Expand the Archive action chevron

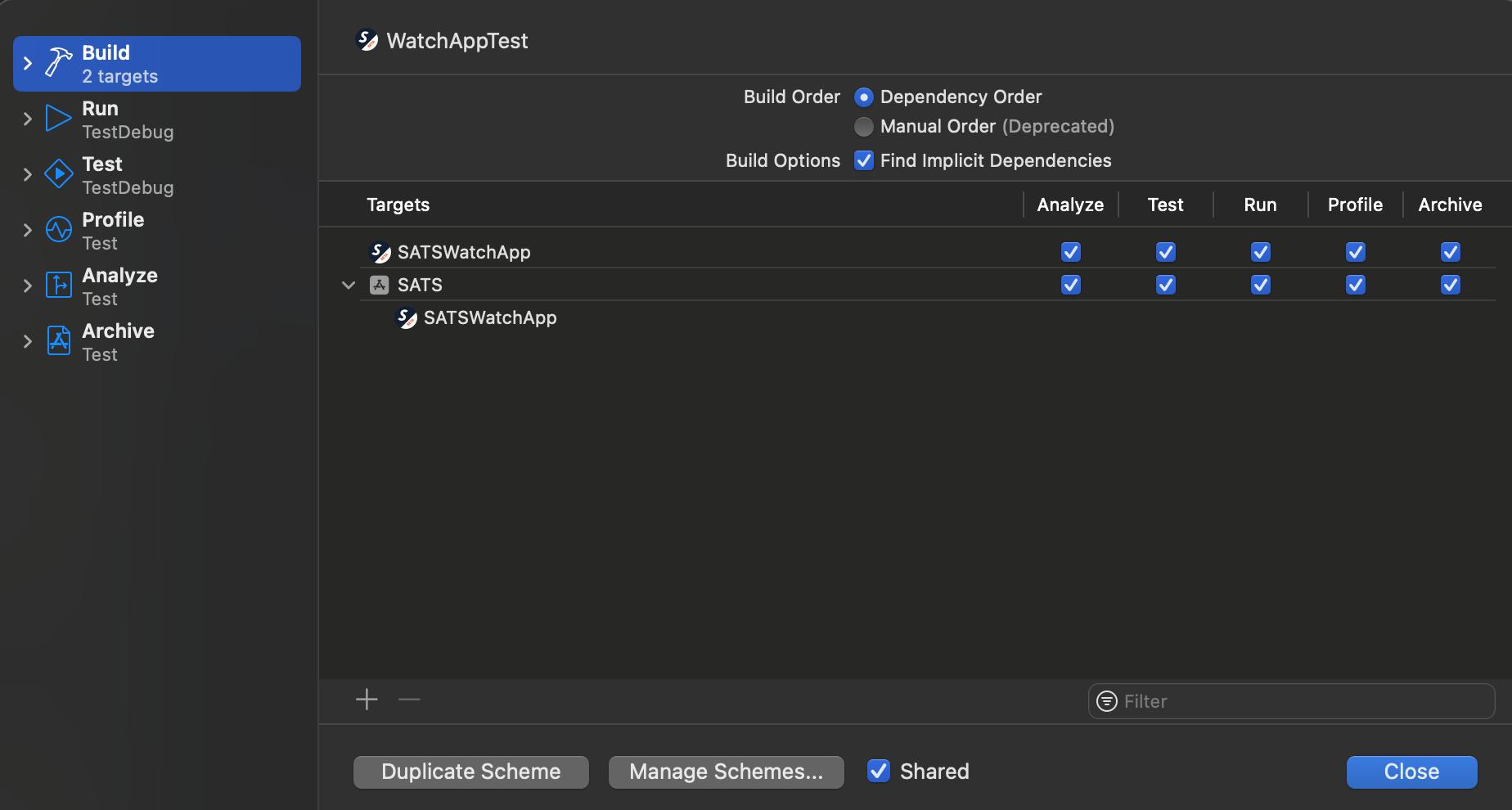[x=28, y=341]
